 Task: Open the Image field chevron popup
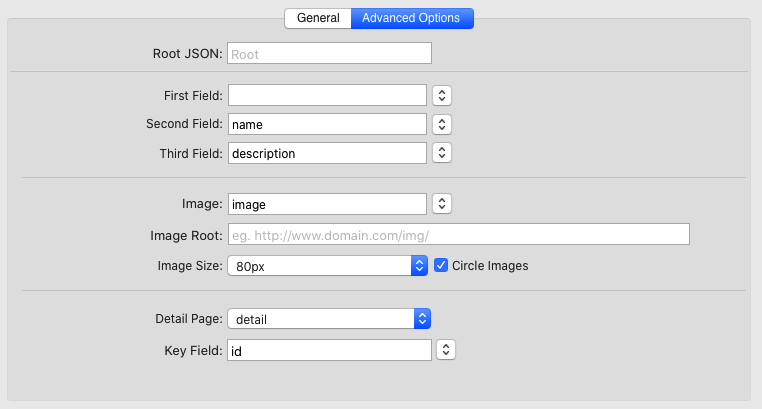[442, 204]
